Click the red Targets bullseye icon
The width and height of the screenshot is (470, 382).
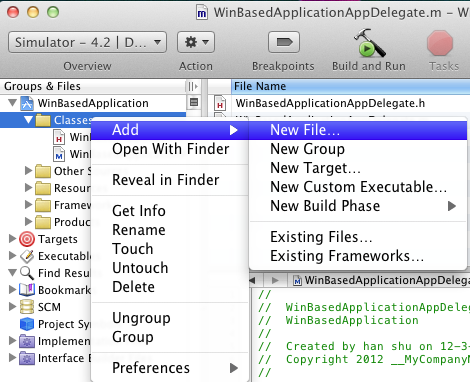pos(27,239)
